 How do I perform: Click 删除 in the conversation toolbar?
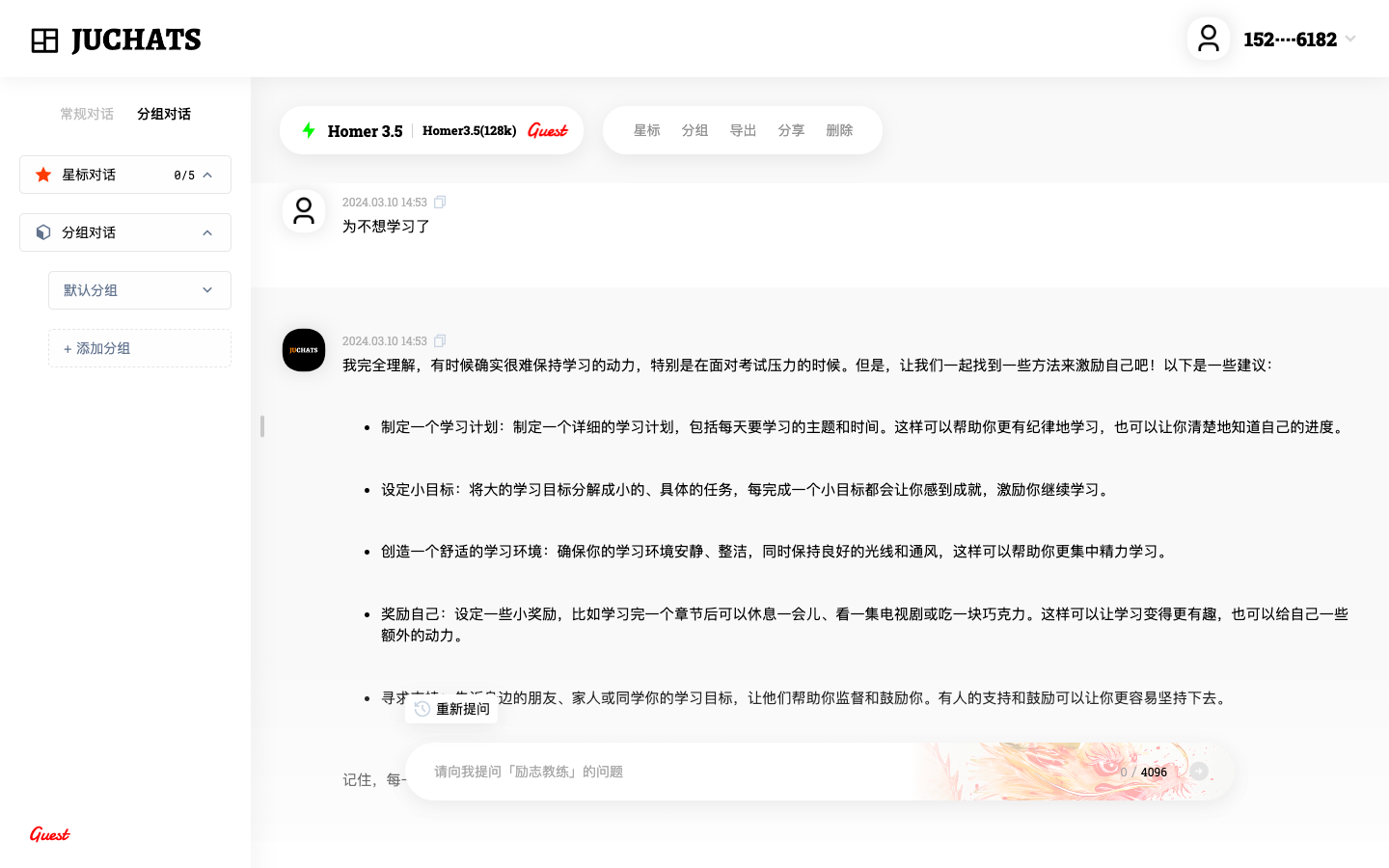click(839, 130)
